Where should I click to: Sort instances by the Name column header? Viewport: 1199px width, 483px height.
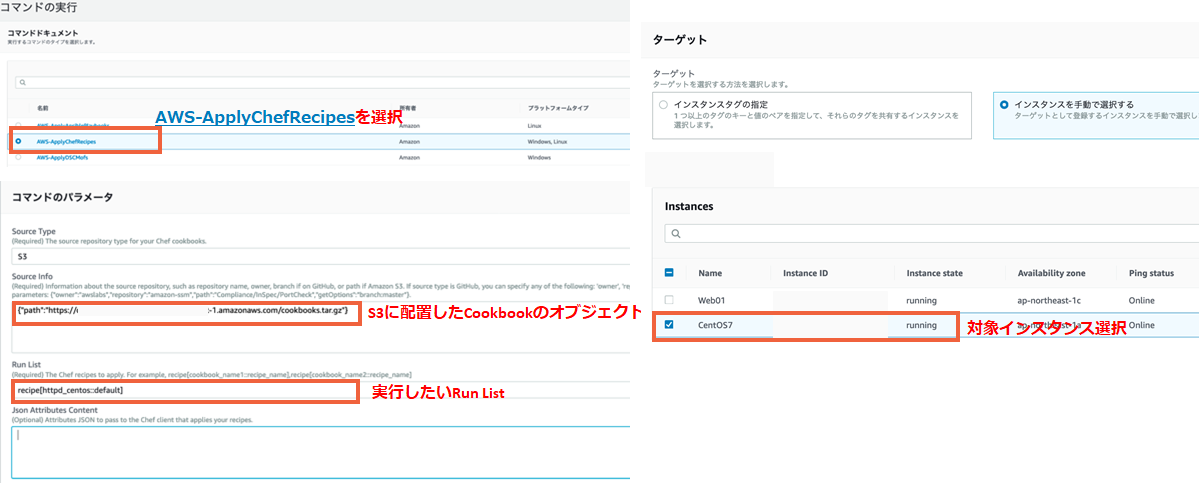click(710, 273)
